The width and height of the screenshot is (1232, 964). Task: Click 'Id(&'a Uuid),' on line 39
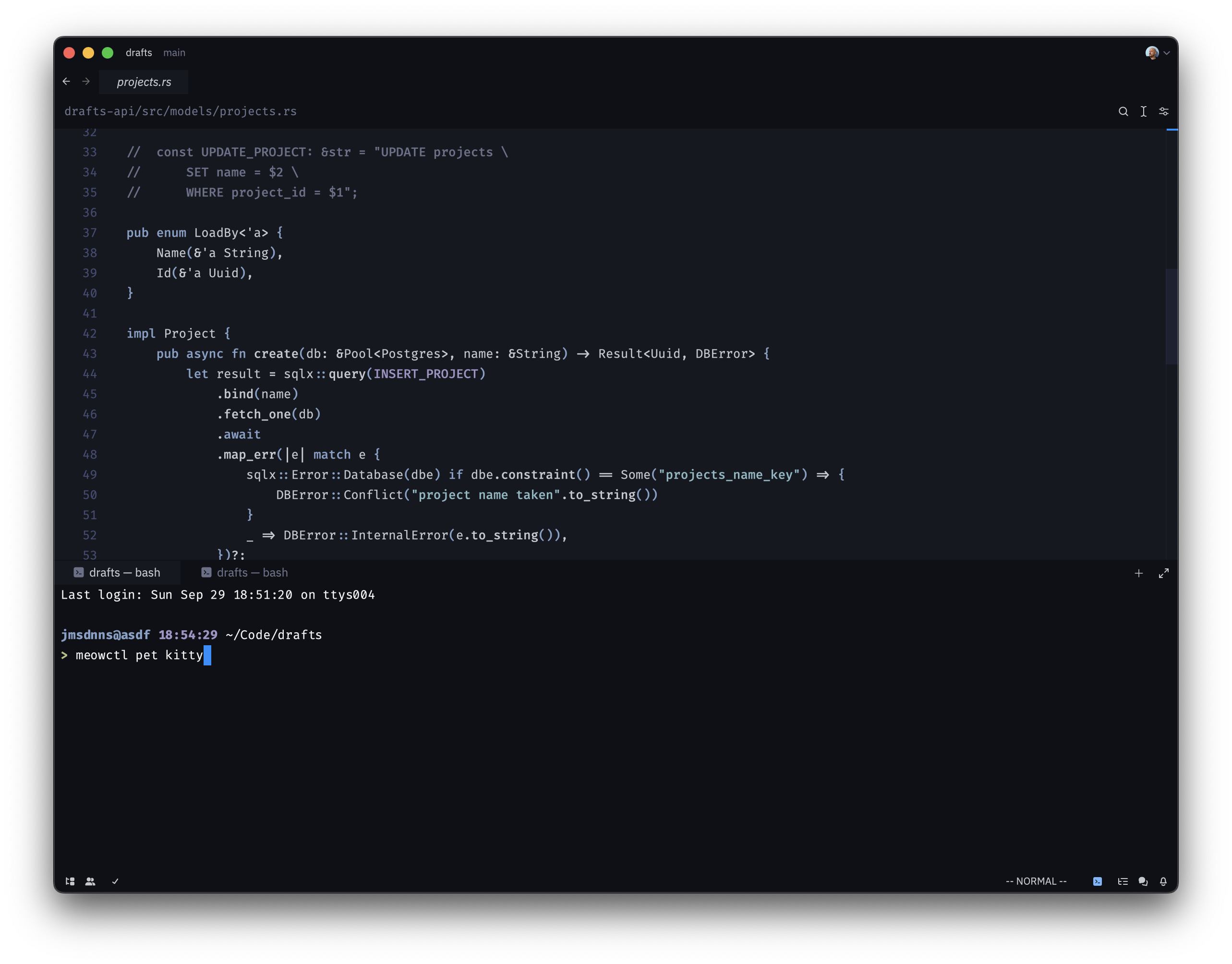click(205, 273)
